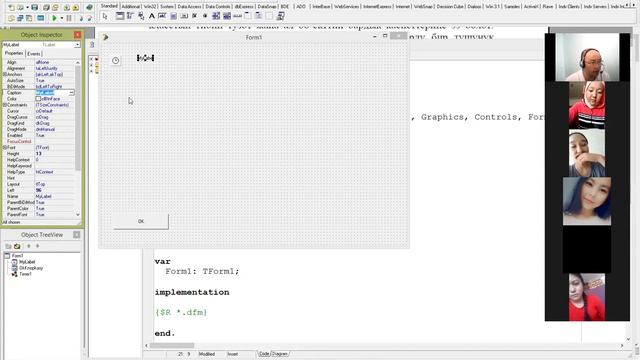The width and height of the screenshot is (640, 360).
Task: Switch to the System palette tab
Action: pos(167,6)
